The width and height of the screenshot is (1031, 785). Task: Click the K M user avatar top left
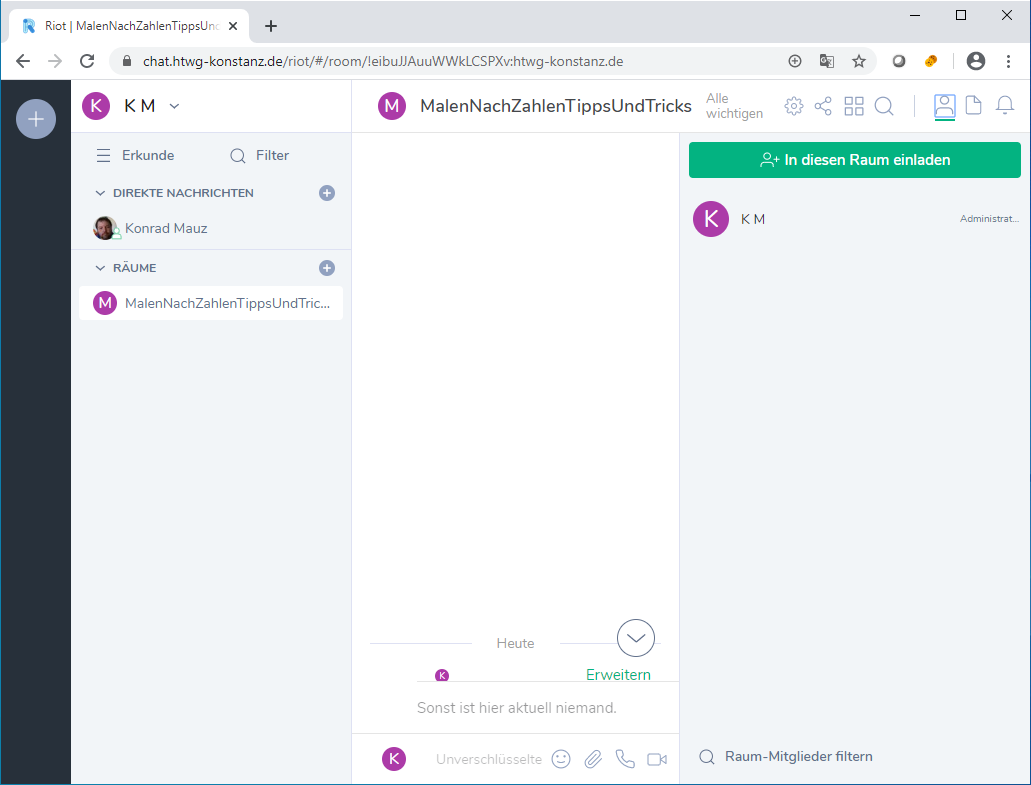coord(96,106)
